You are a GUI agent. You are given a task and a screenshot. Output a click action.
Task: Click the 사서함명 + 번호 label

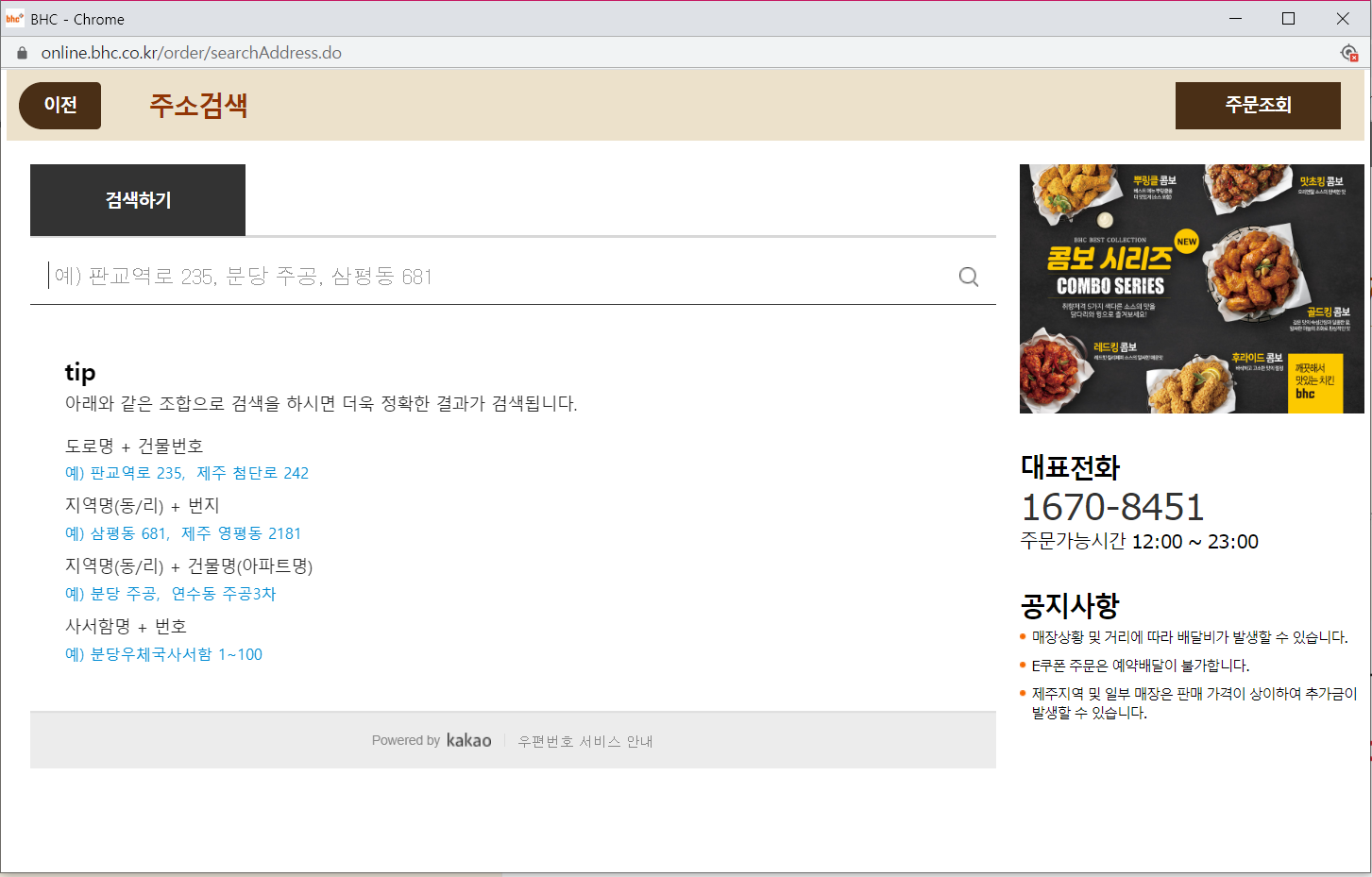pyautogui.click(x=126, y=626)
